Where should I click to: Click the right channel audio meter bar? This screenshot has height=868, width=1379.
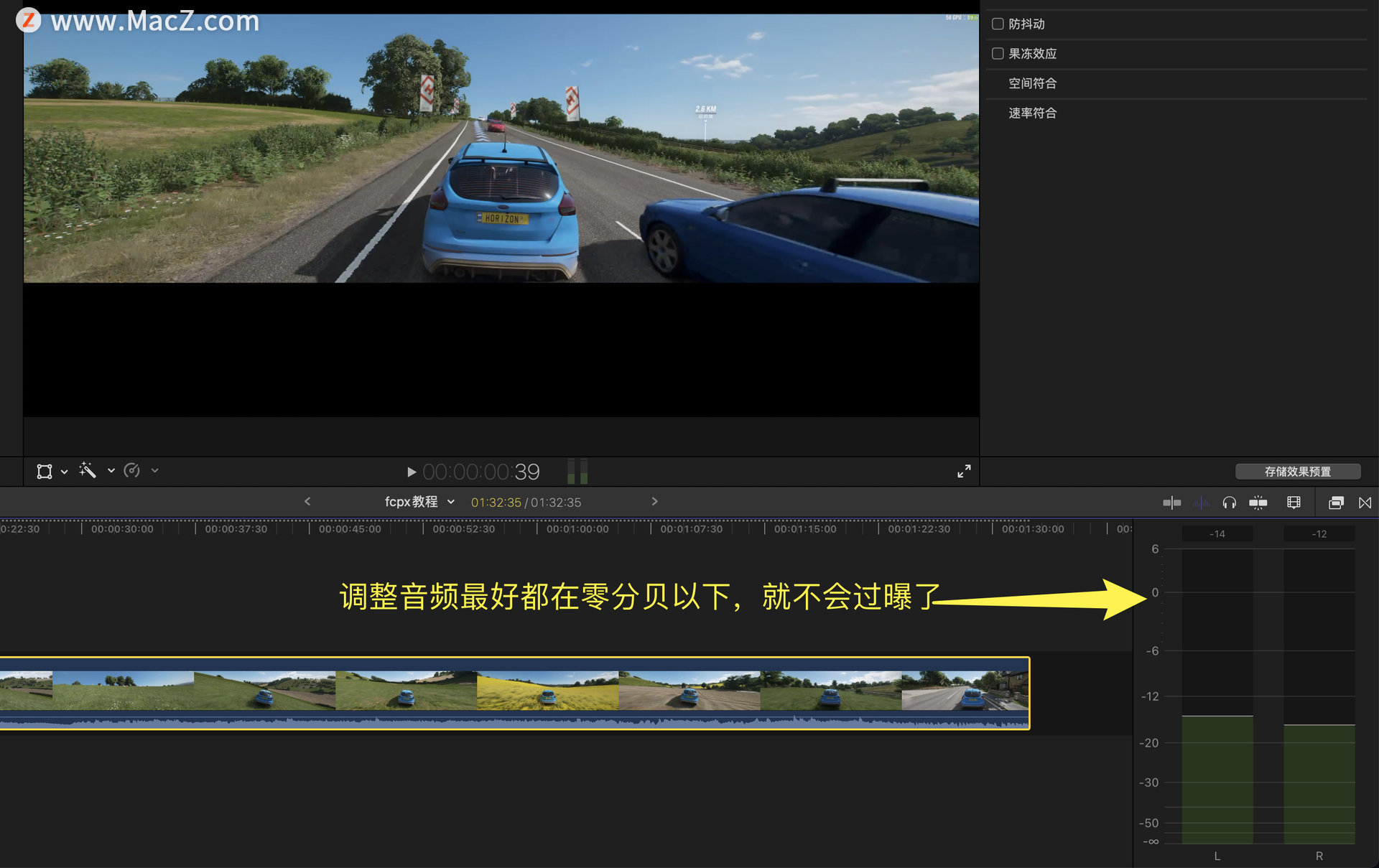[1319, 696]
